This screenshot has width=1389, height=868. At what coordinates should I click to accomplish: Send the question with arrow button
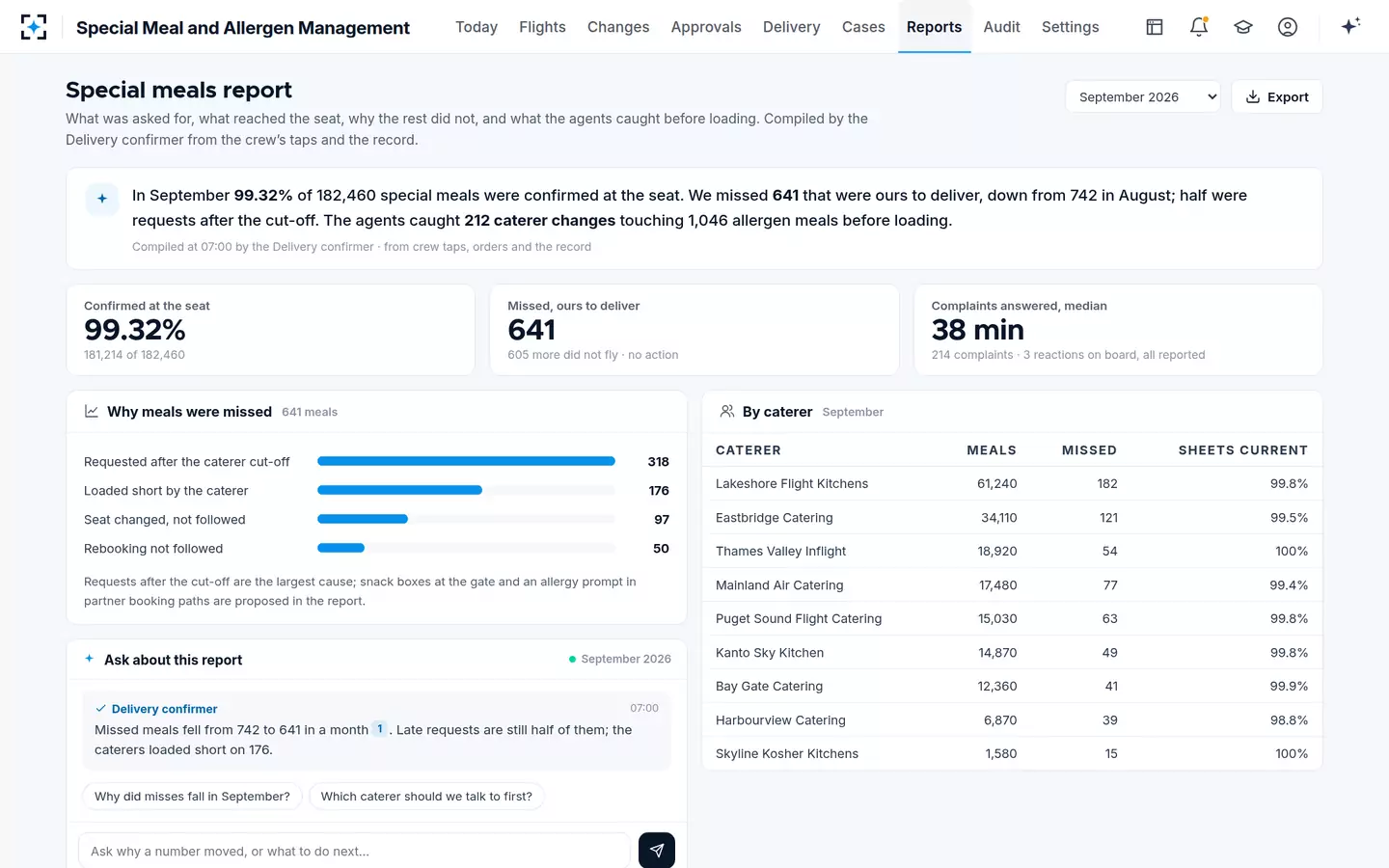[x=657, y=851]
